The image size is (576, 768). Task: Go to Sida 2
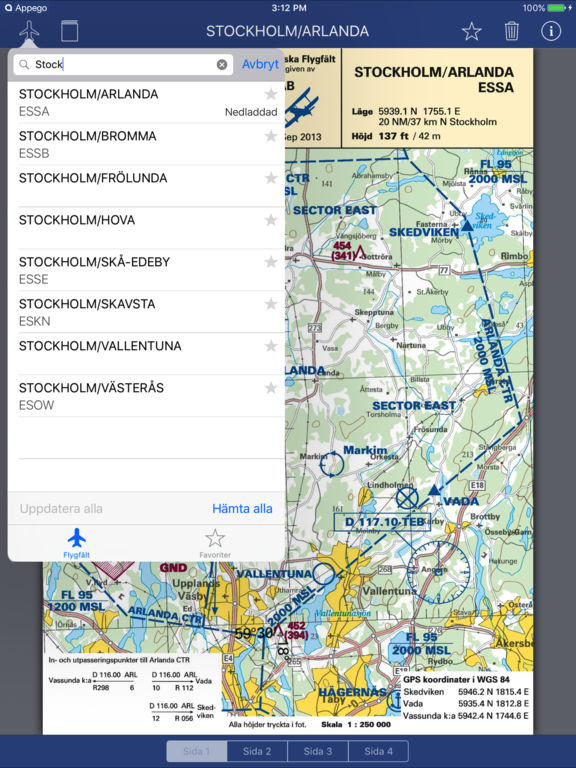pyautogui.click(x=257, y=751)
